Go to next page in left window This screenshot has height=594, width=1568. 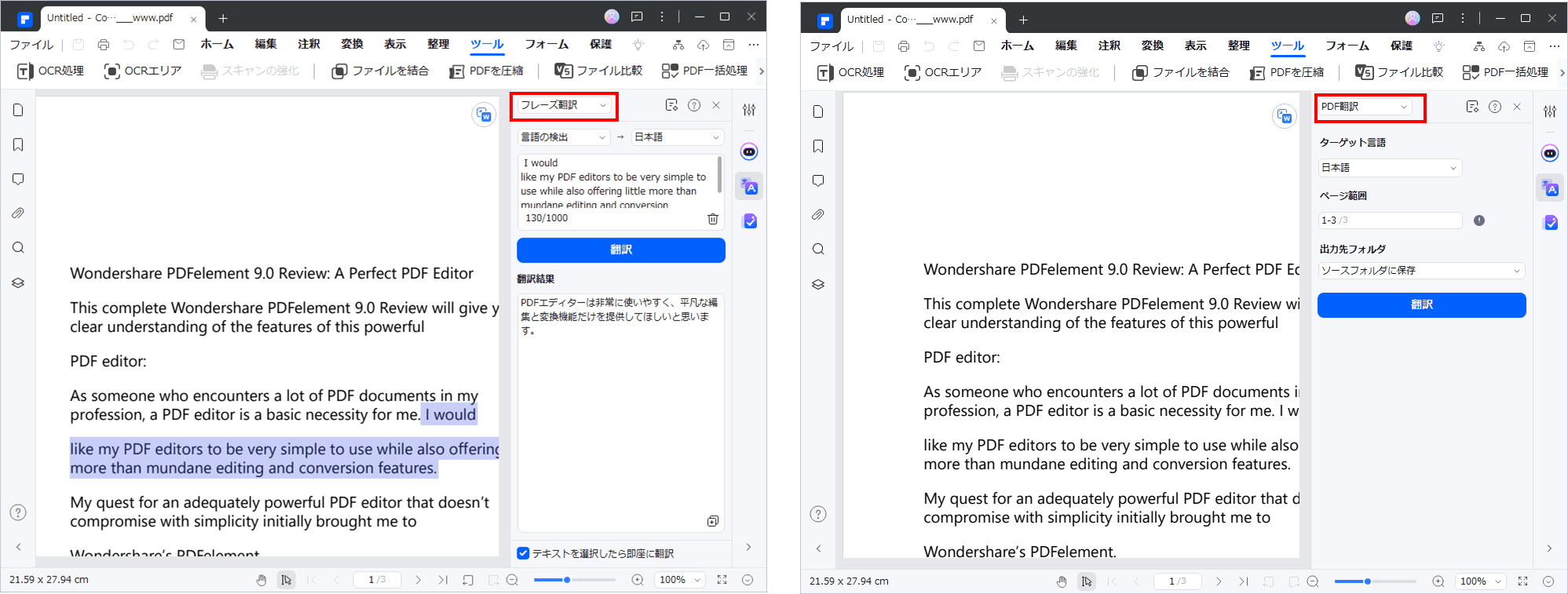click(418, 580)
